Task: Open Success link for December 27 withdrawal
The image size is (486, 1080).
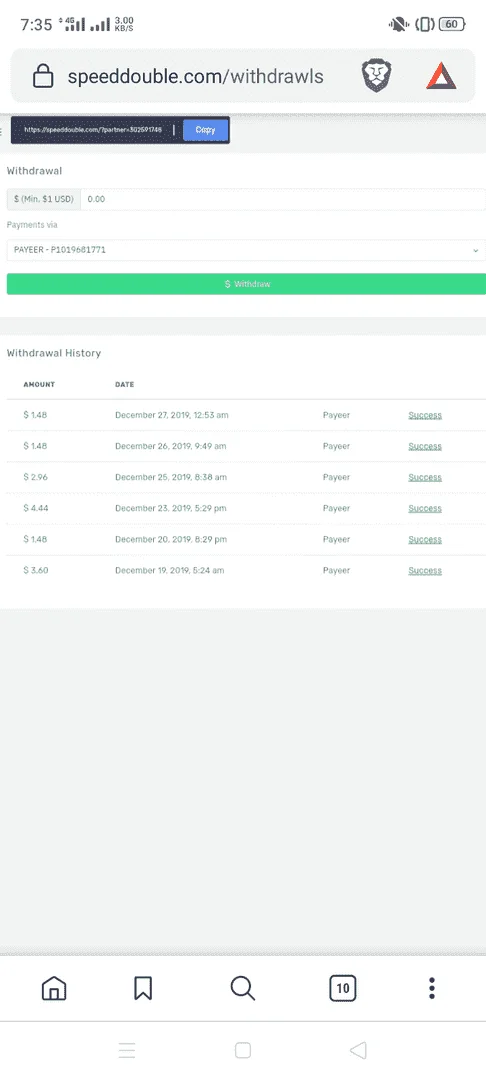Action: pos(425,415)
